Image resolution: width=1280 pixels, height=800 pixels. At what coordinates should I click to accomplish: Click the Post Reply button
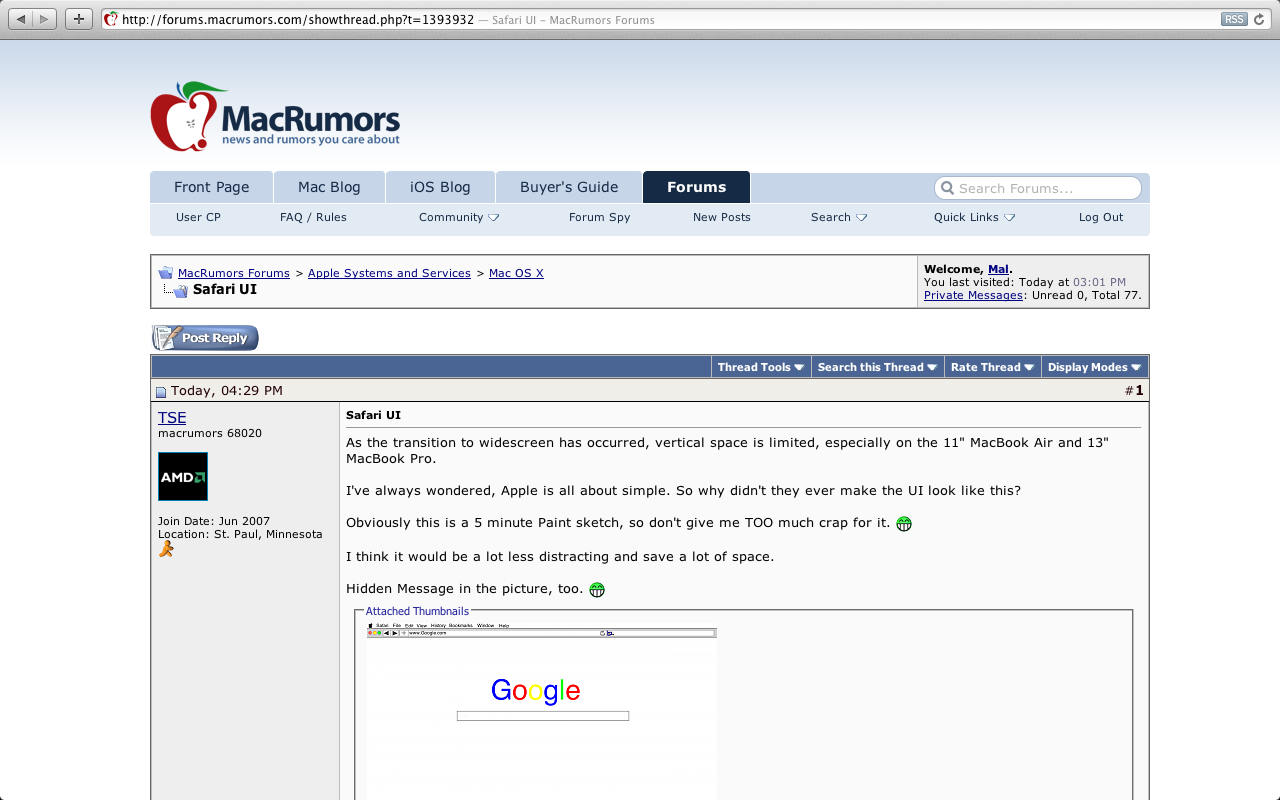205,338
